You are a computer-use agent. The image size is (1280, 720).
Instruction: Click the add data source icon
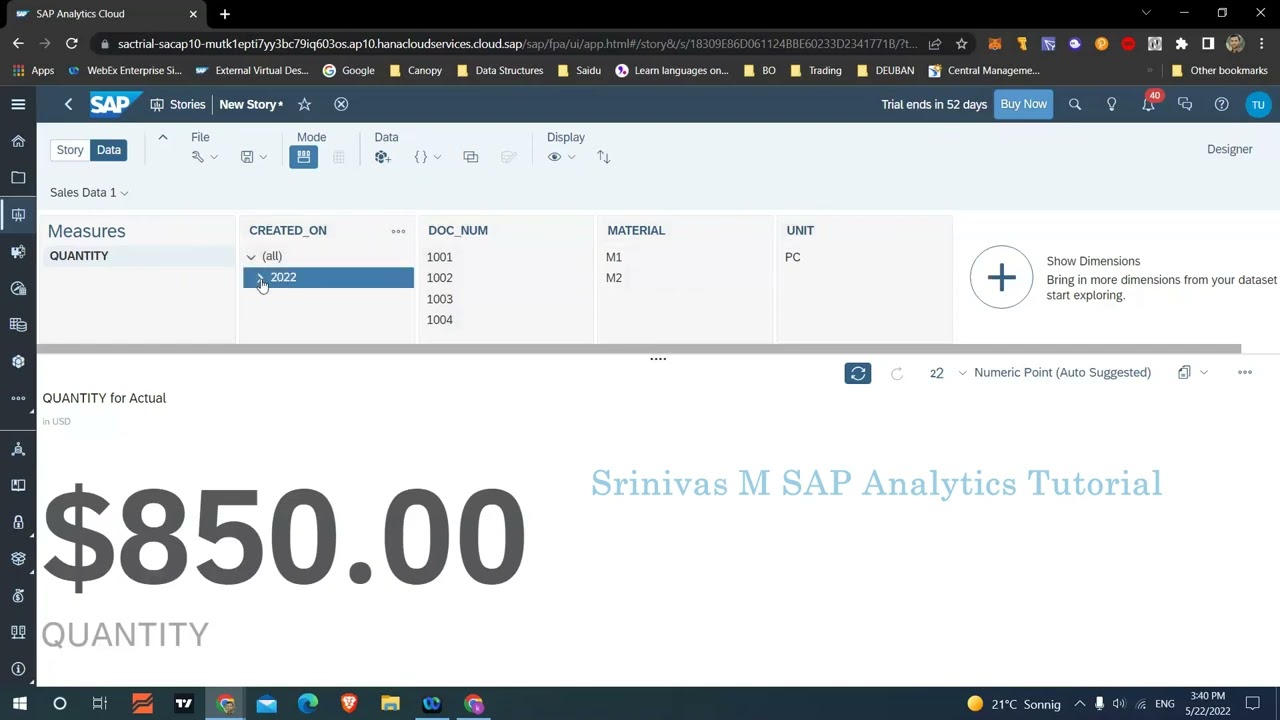point(382,157)
